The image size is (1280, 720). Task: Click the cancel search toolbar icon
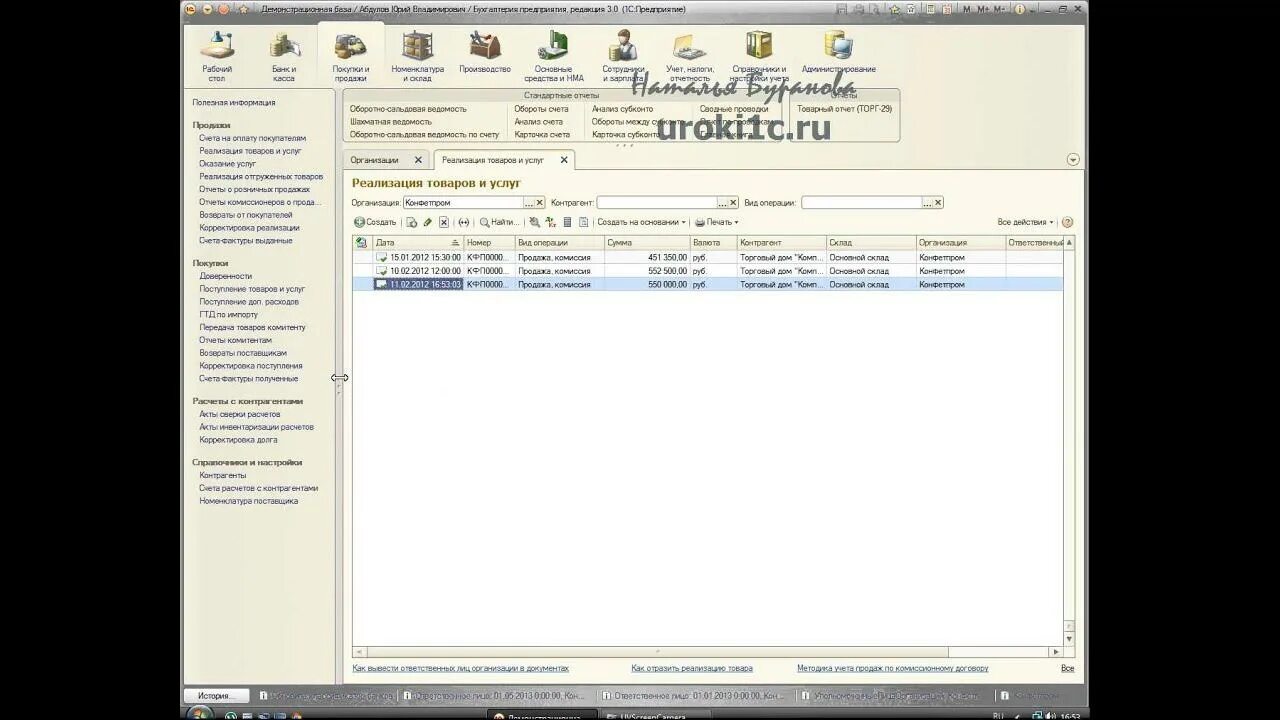click(x=534, y=222)
